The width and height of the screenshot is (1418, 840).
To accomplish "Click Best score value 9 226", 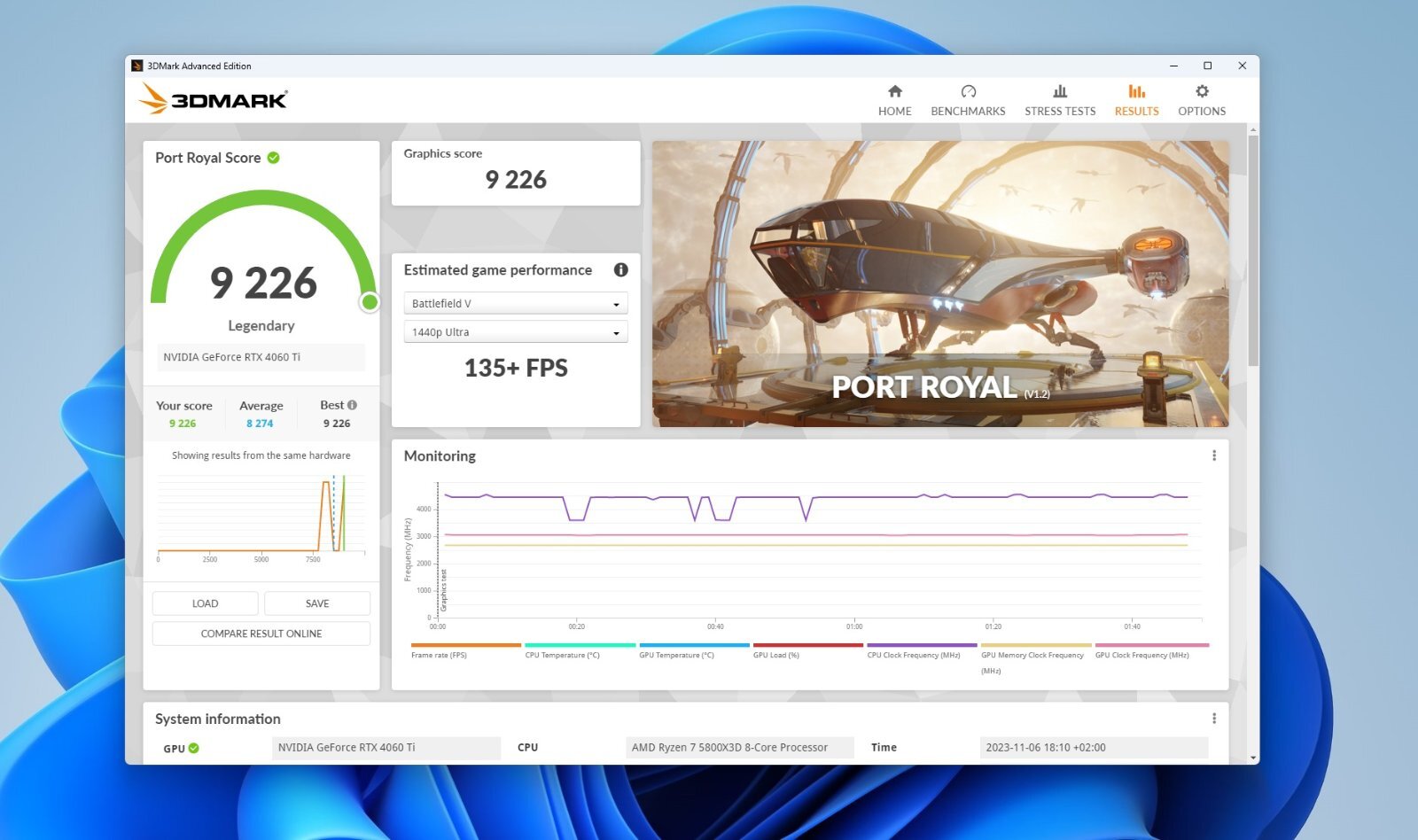I will coord(337,424).
